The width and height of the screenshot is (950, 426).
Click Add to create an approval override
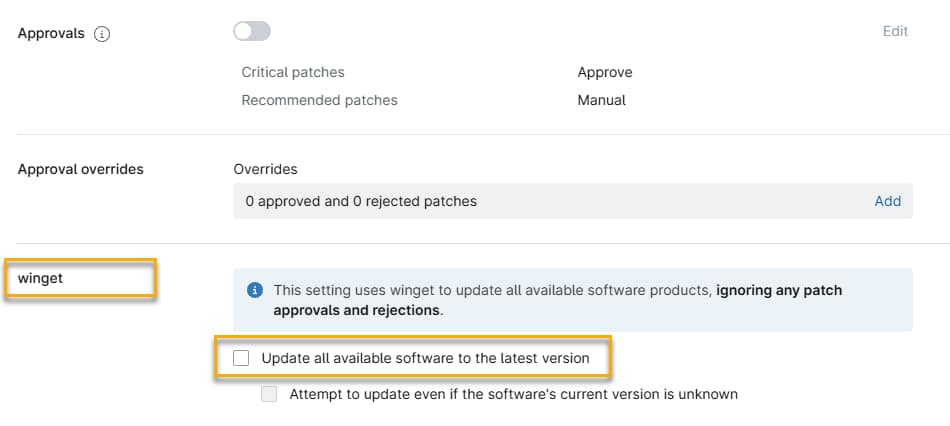(887, 201)
